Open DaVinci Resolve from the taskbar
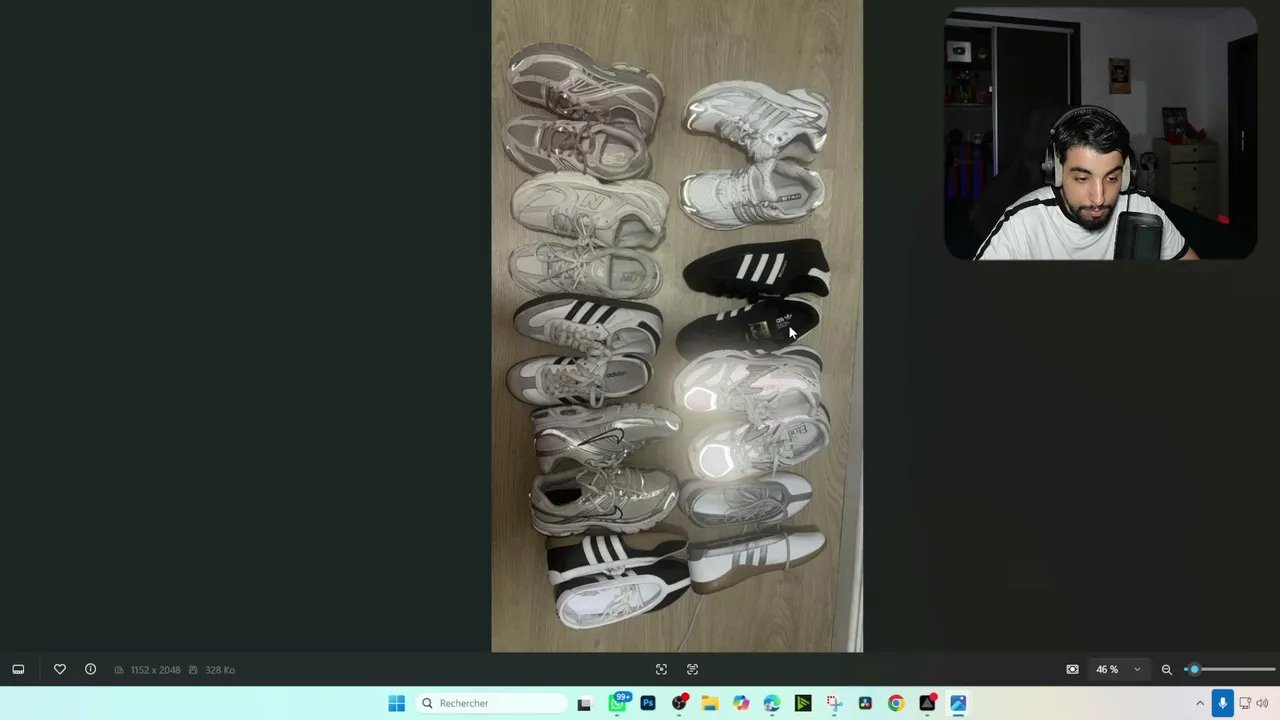The image size is (1280, 720). pyautogui.click(x=865, y=703)
